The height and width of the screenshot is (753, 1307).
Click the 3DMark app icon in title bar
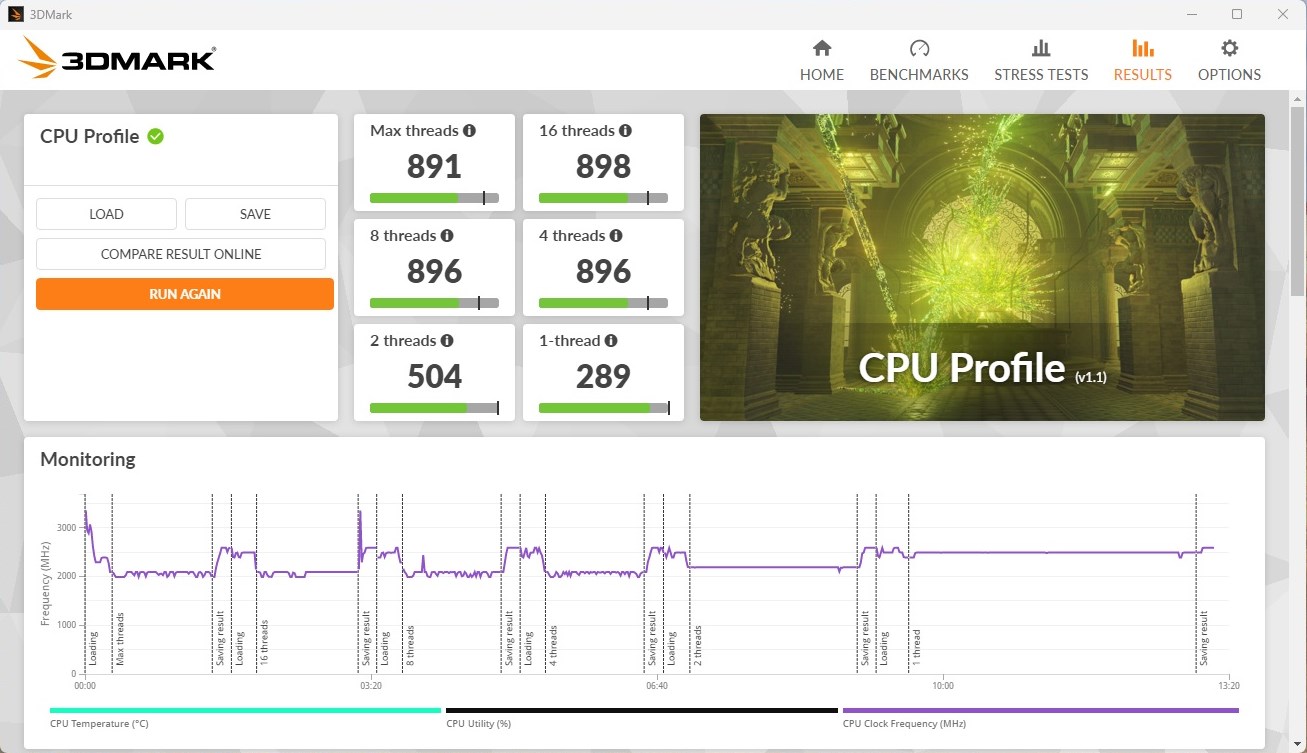(x=16, y=15)
